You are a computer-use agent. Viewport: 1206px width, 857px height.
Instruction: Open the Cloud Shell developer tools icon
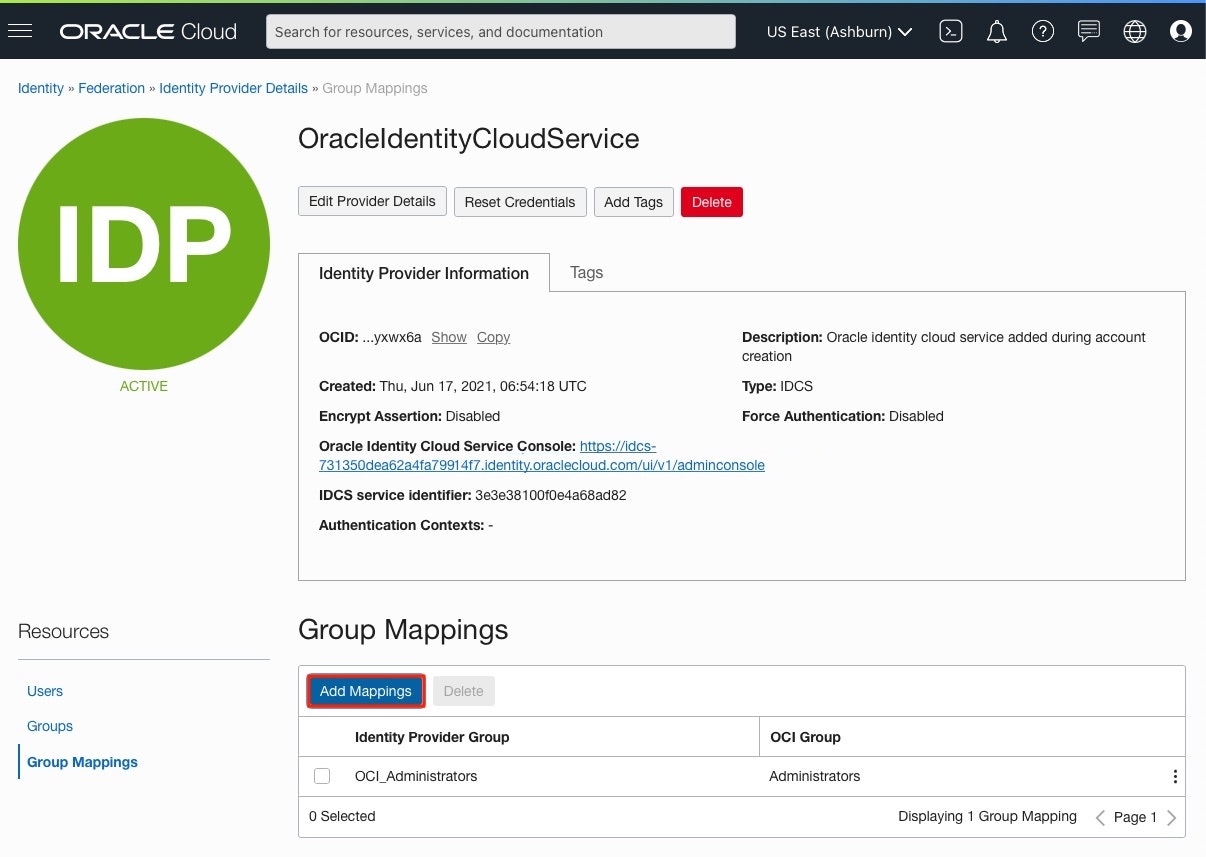click(x=951, y=31)
